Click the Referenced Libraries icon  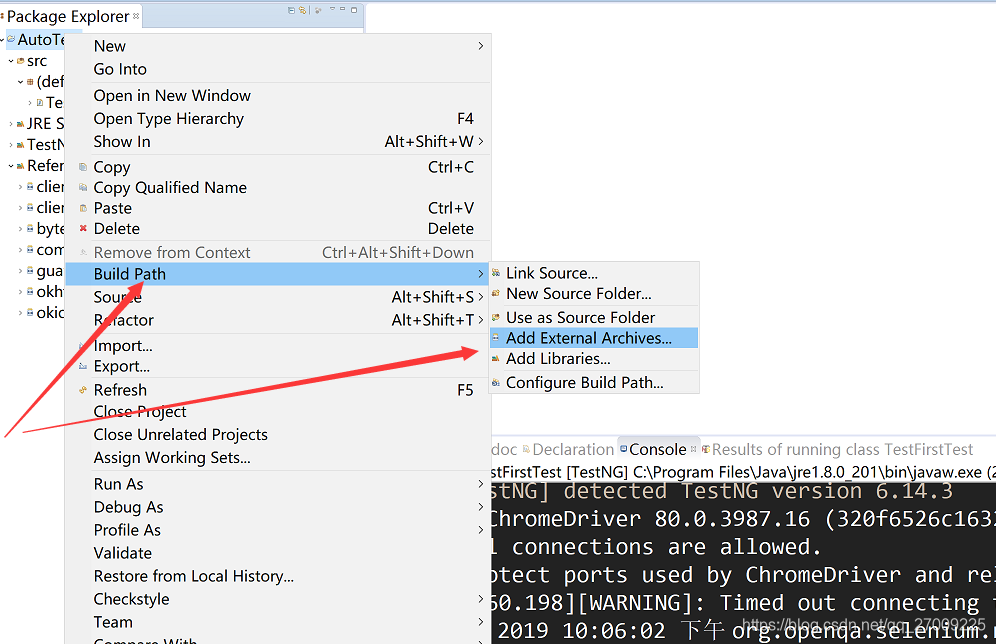pos(21,166)
